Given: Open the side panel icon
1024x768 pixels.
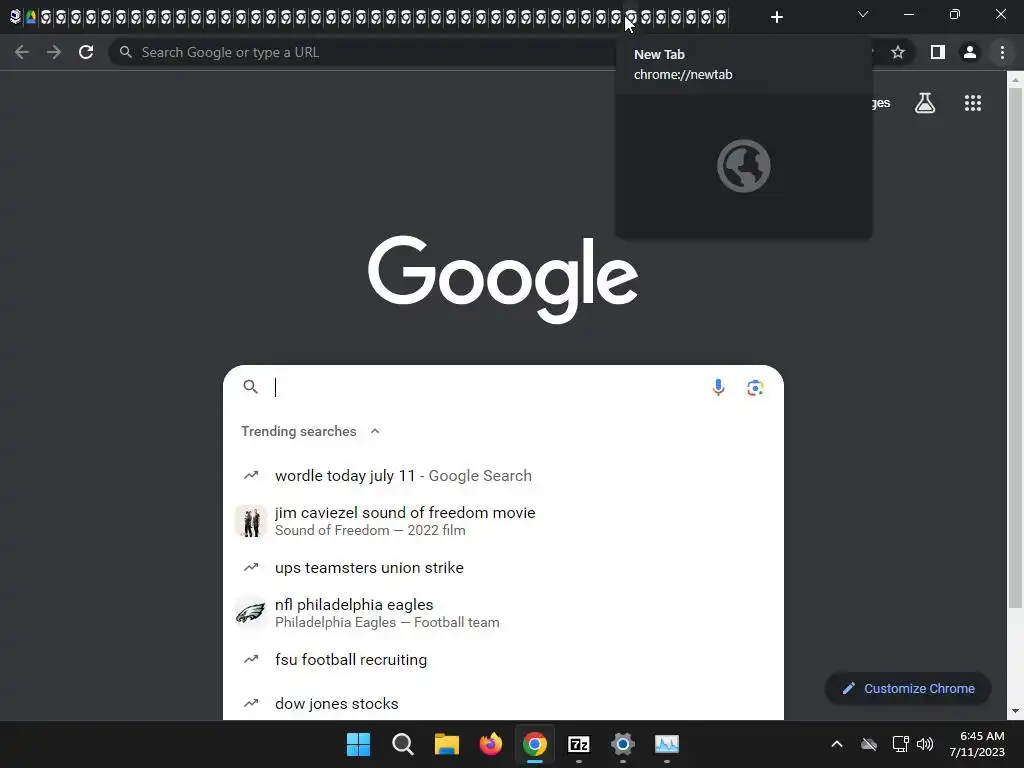Looking at the screenshot, I should coord(937,52).
